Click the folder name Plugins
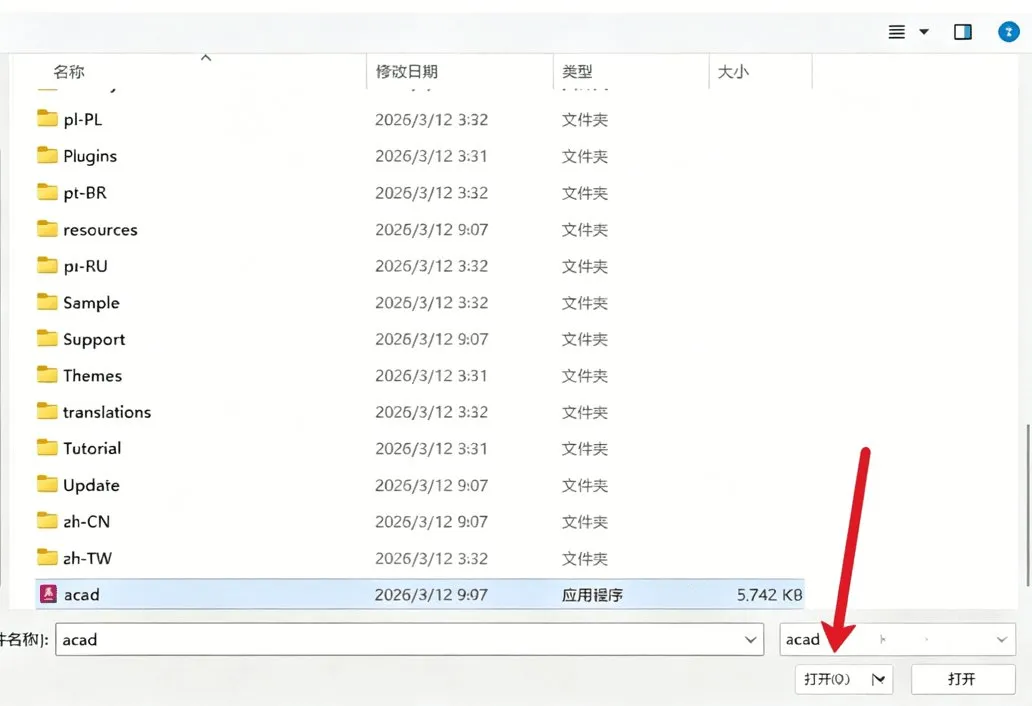This screenshot has height=706, width=1032. tap(90, 156)
